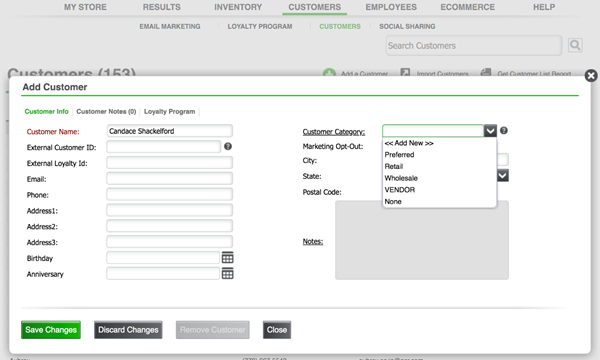Click the Customer Name field
This screenshot has width=600, height=360.
pyautogui.click(x=170, y=131)
